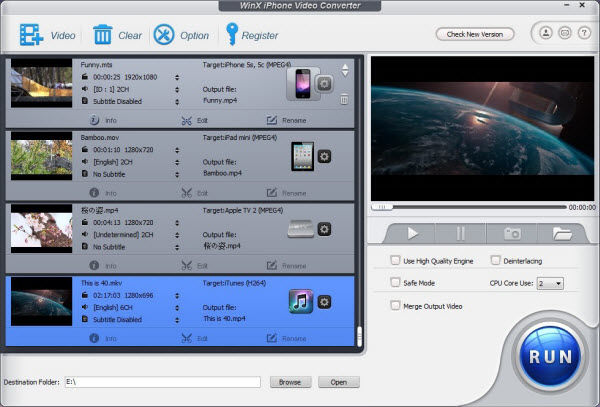
Task: Click the user account icon at top right
Action: pos(546,33)
